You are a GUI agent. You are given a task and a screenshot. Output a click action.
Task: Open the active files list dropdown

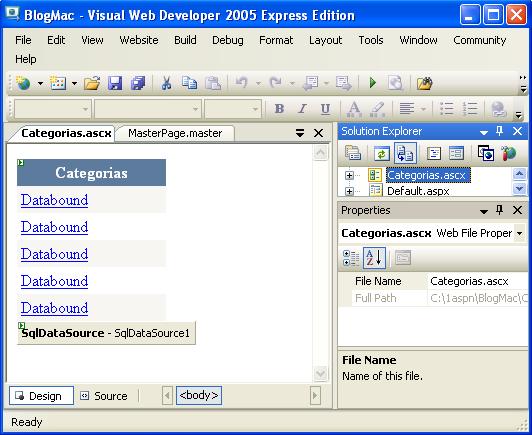click(x=300, y=133)
